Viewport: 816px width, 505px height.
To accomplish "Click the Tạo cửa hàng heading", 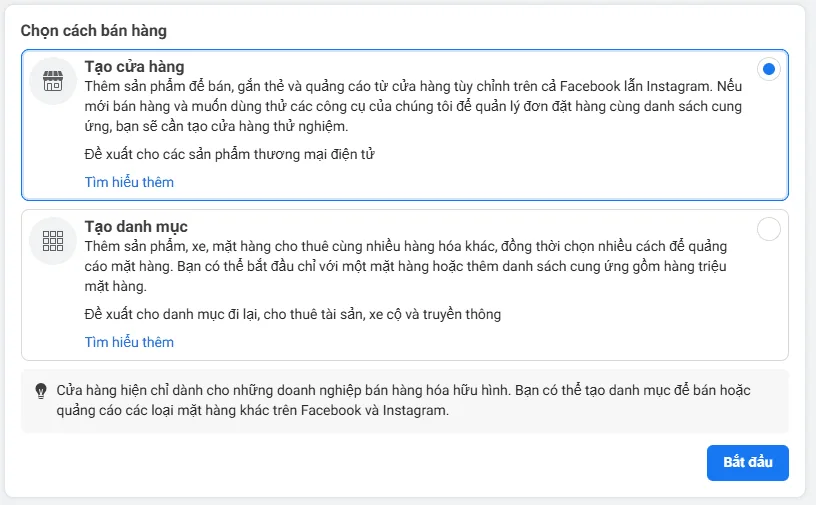I will [134, 67].
